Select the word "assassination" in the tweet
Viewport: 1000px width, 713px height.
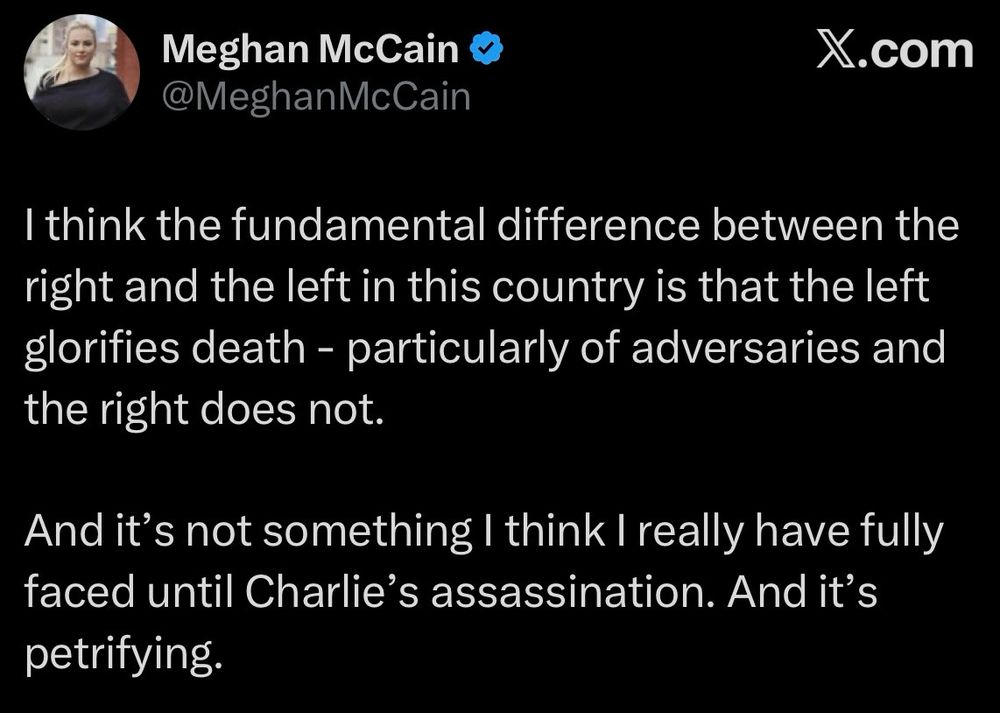tap(573, 592)
